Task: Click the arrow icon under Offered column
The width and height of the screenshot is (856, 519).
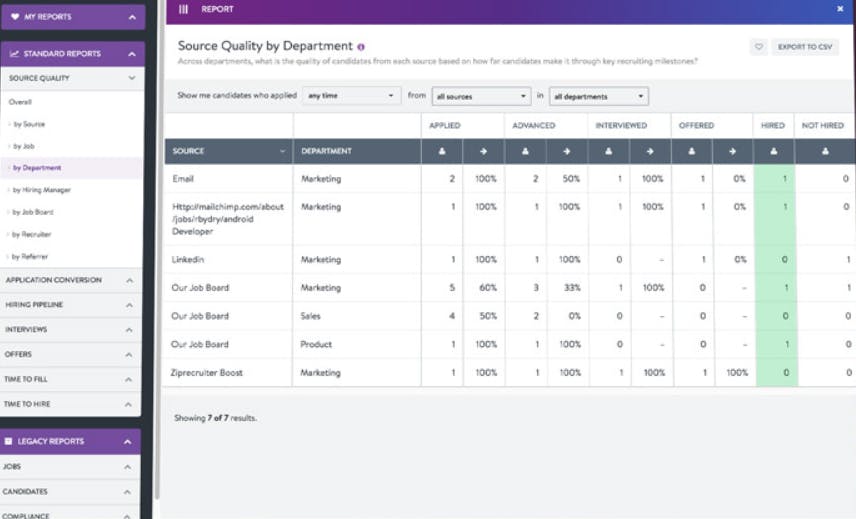Action: coord(732,151)
